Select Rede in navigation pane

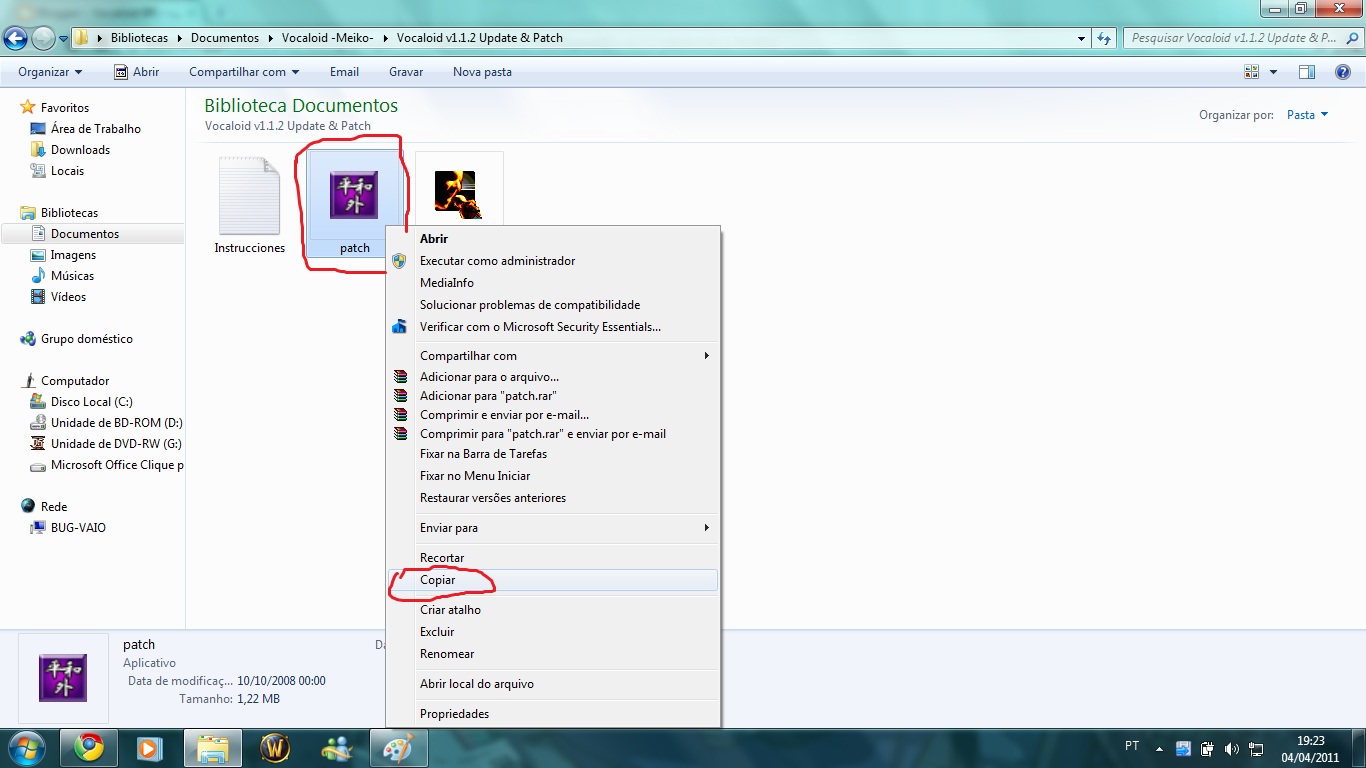(x=54, y=507)
